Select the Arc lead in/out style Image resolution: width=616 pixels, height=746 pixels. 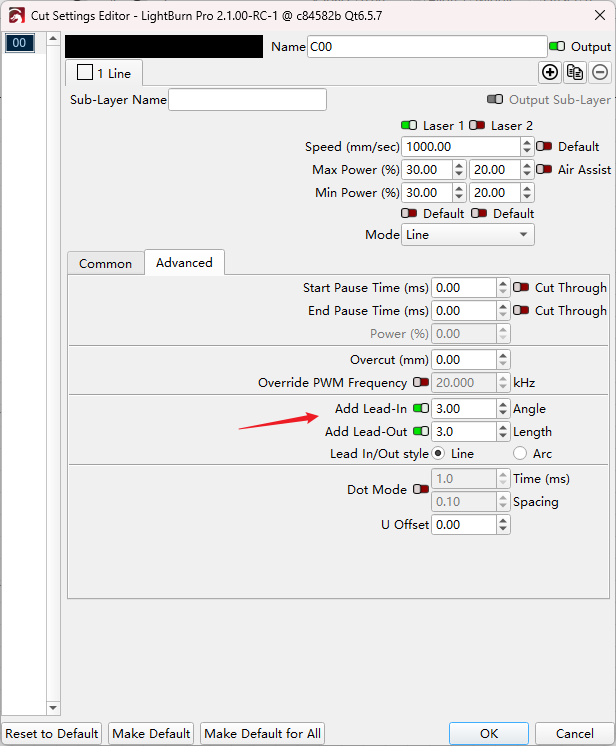[519, 454]
